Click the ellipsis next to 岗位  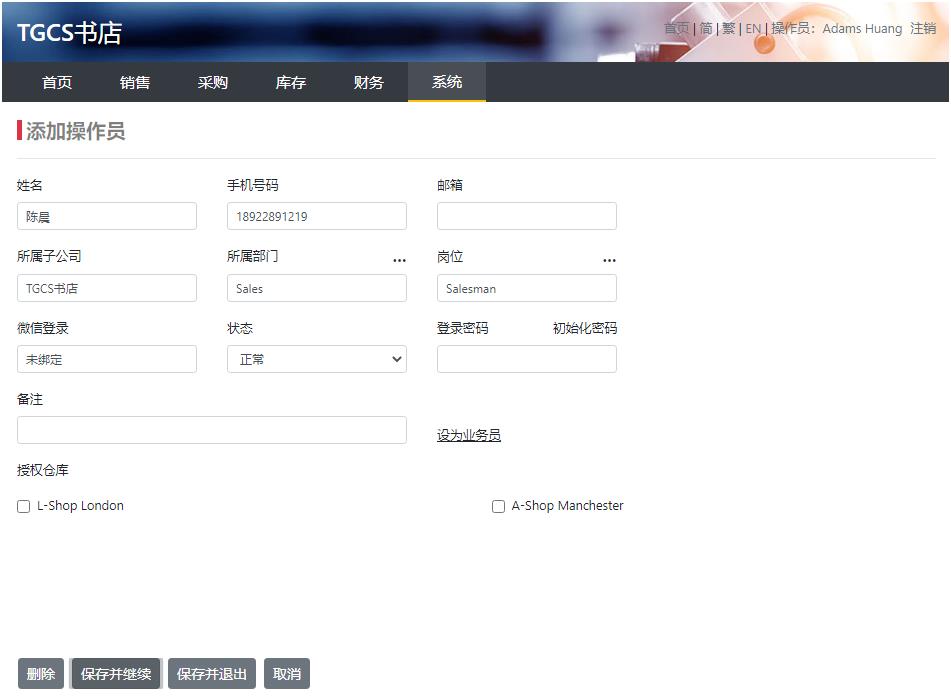609,260
